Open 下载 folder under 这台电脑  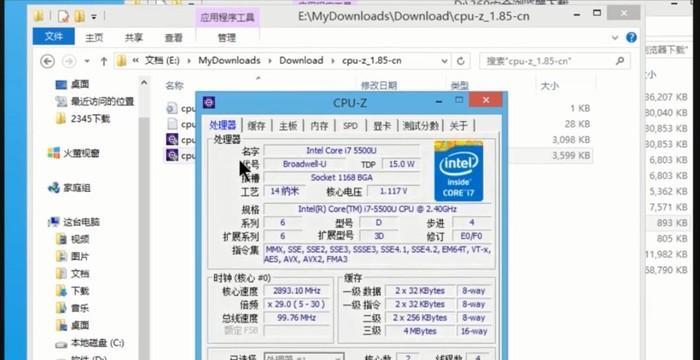click(x=73, y=291)
